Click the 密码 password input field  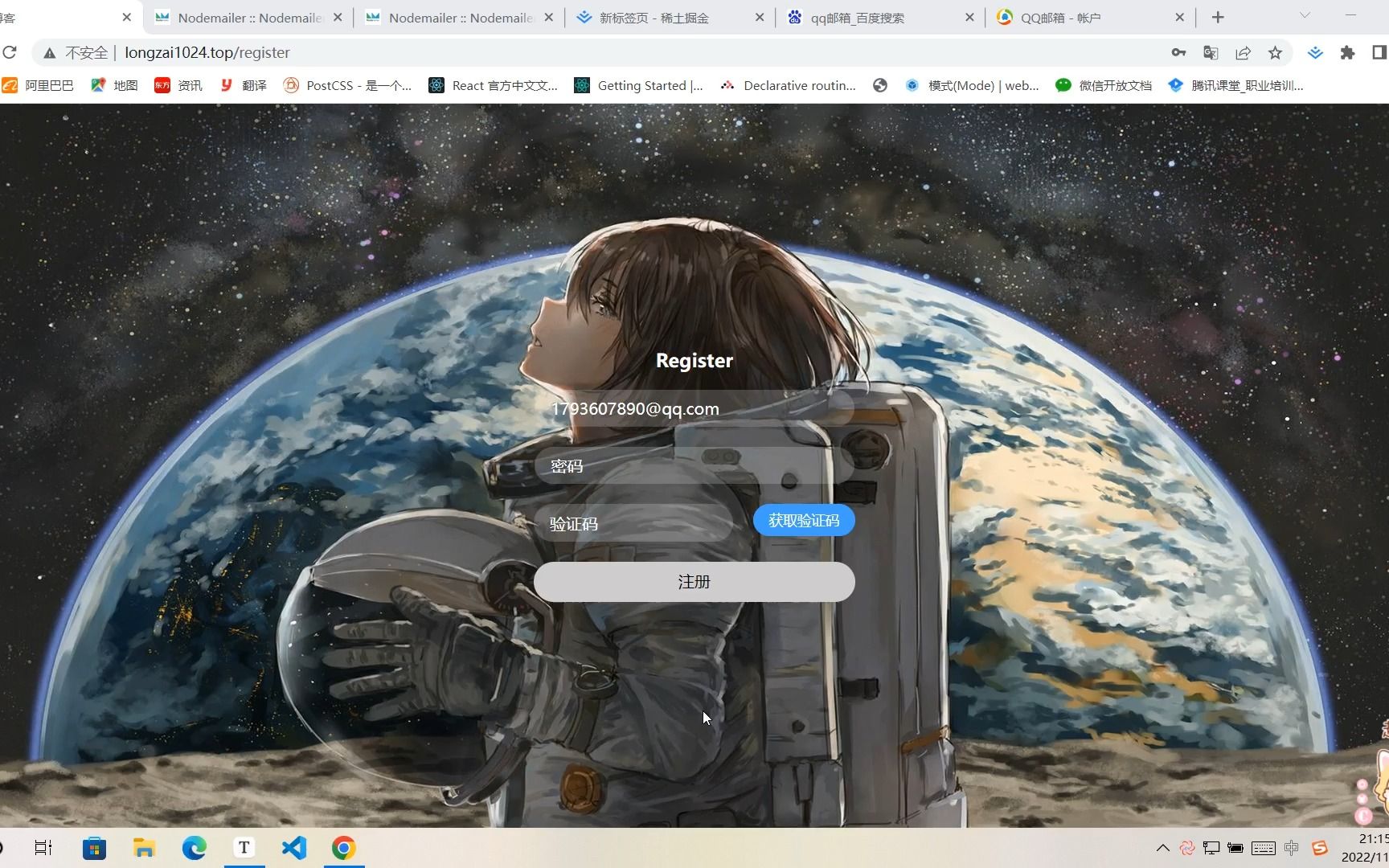point(694,466)
